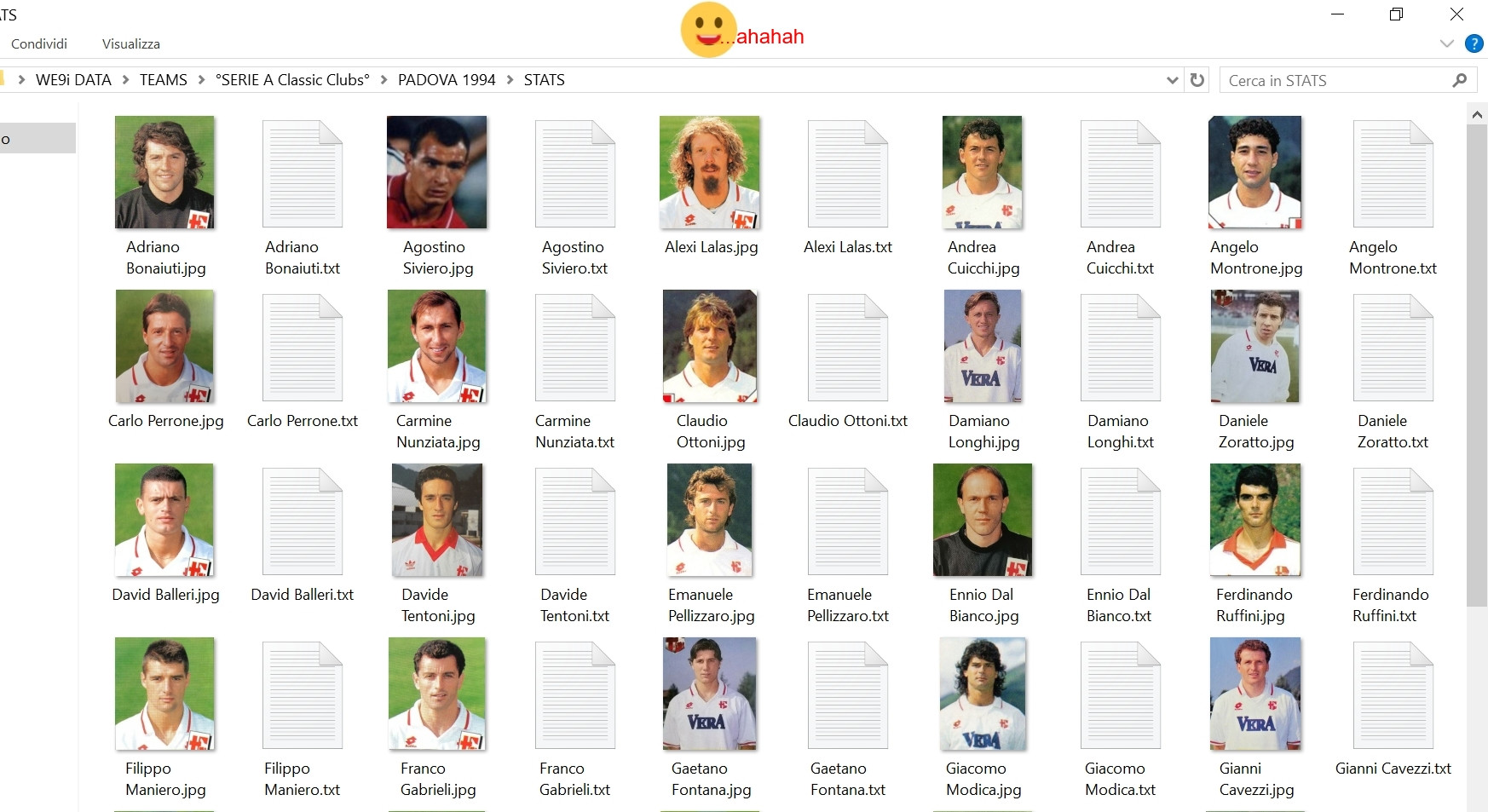Viewport: 1488px width, 812px height.
Task: Click the refresh button next to address bar
Action: pos(1197,80)
